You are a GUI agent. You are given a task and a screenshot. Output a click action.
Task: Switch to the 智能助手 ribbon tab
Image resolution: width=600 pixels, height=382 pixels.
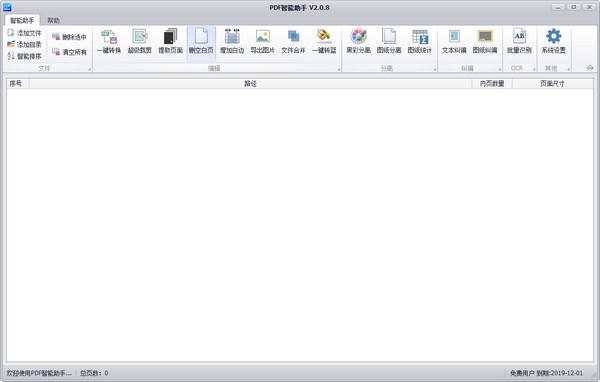click(x=22, y=20)
